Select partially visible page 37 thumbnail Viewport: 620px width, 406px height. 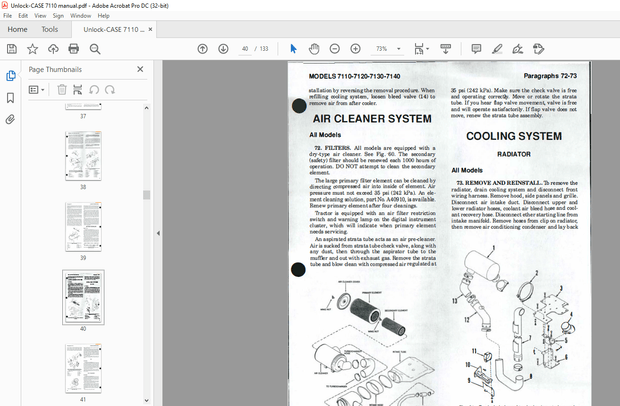[x=83, y=106]
